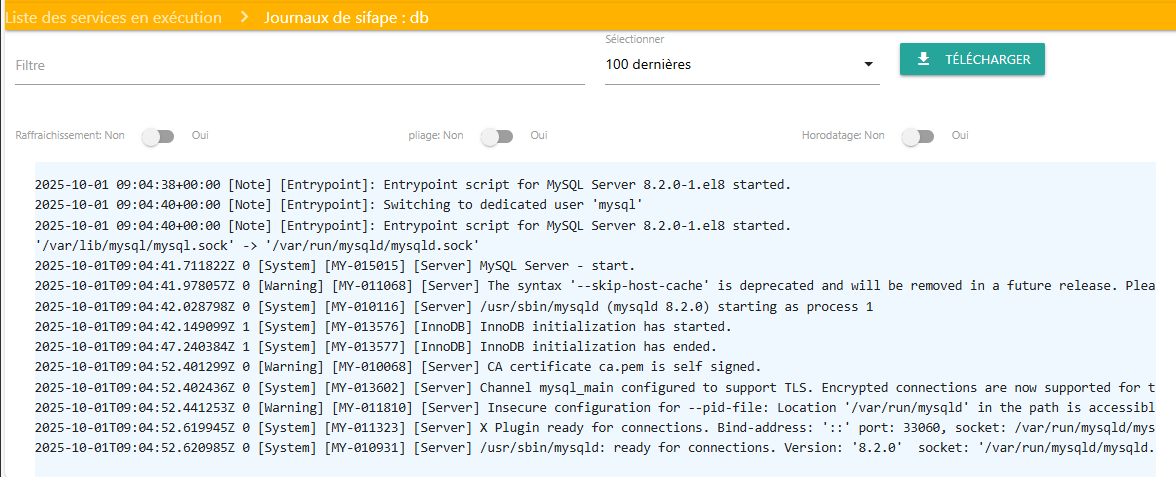Click the dropdown caret arrow beside '100 dernières'
Image resolution: width=1176 pixels, height=477 pixels.
click(868, 65)
